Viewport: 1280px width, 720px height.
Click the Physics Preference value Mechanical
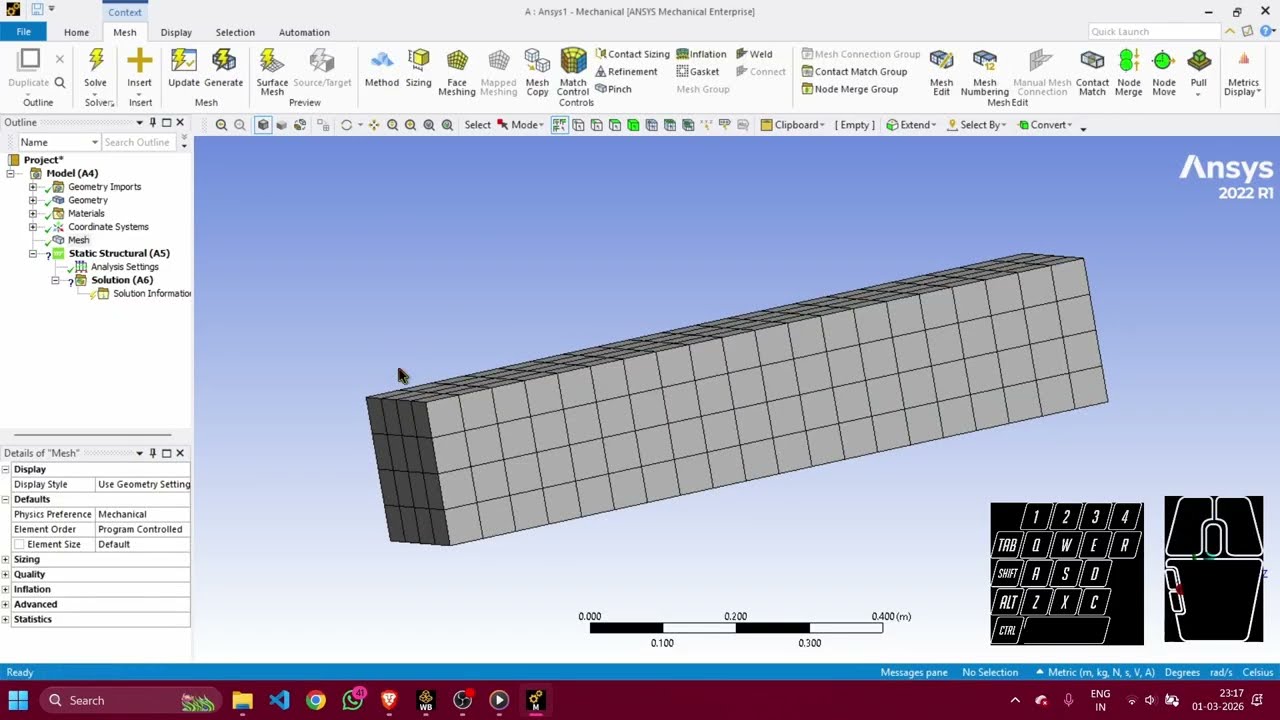(x=142, y=514)
